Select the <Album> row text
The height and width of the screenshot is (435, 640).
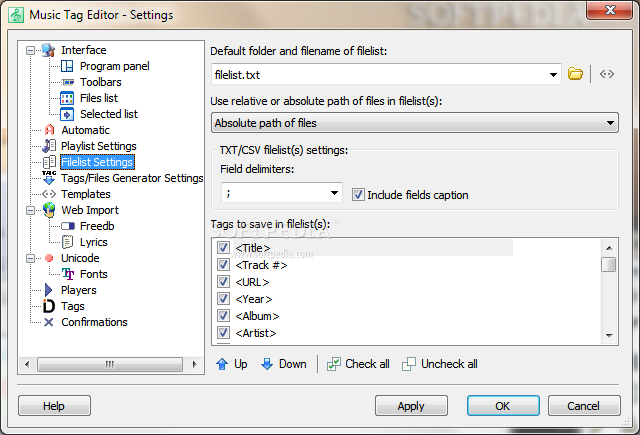(x=257, y=316)
